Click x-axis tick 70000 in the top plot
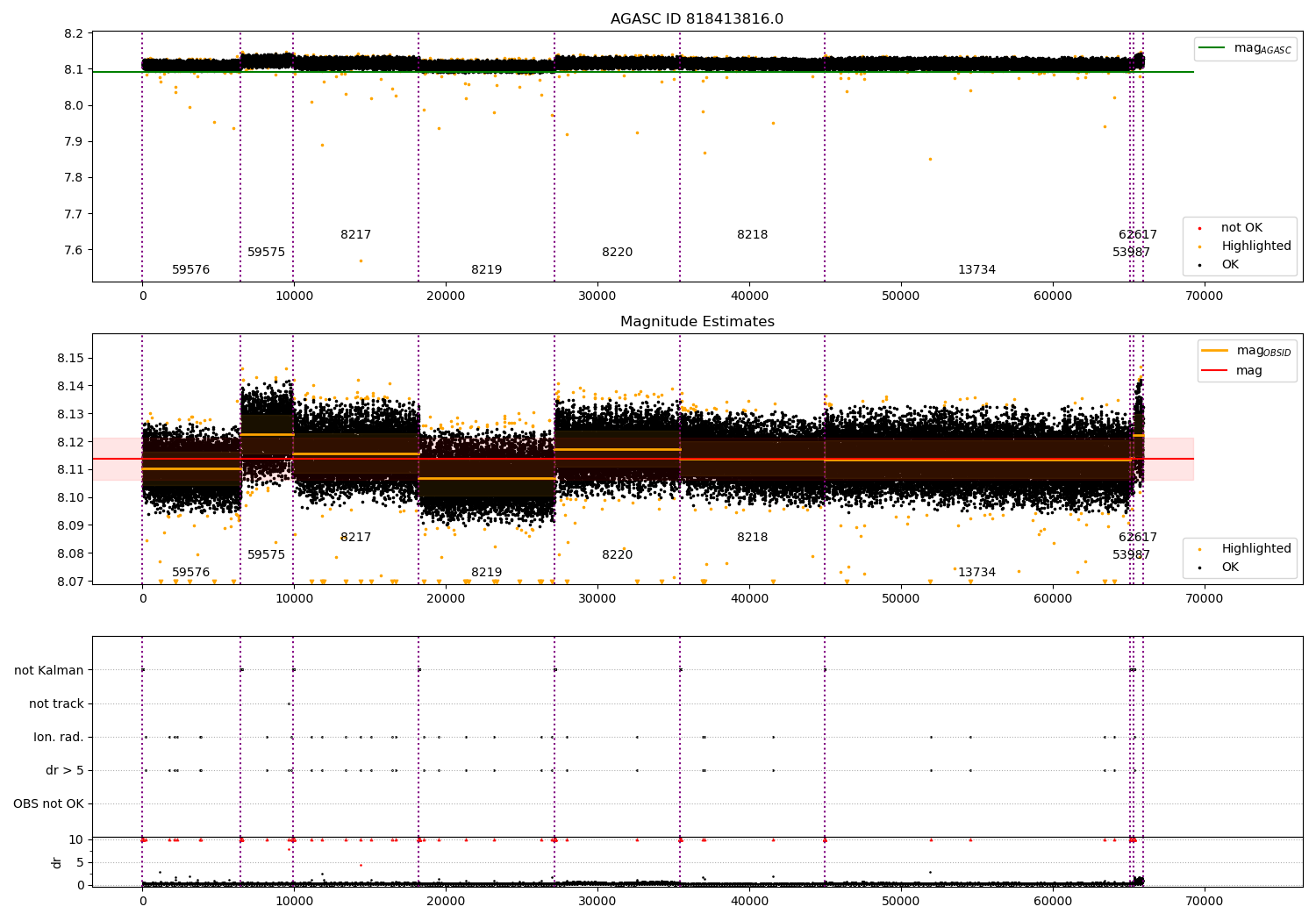This screenshot has height=921, width=1316. point(1205,296)
